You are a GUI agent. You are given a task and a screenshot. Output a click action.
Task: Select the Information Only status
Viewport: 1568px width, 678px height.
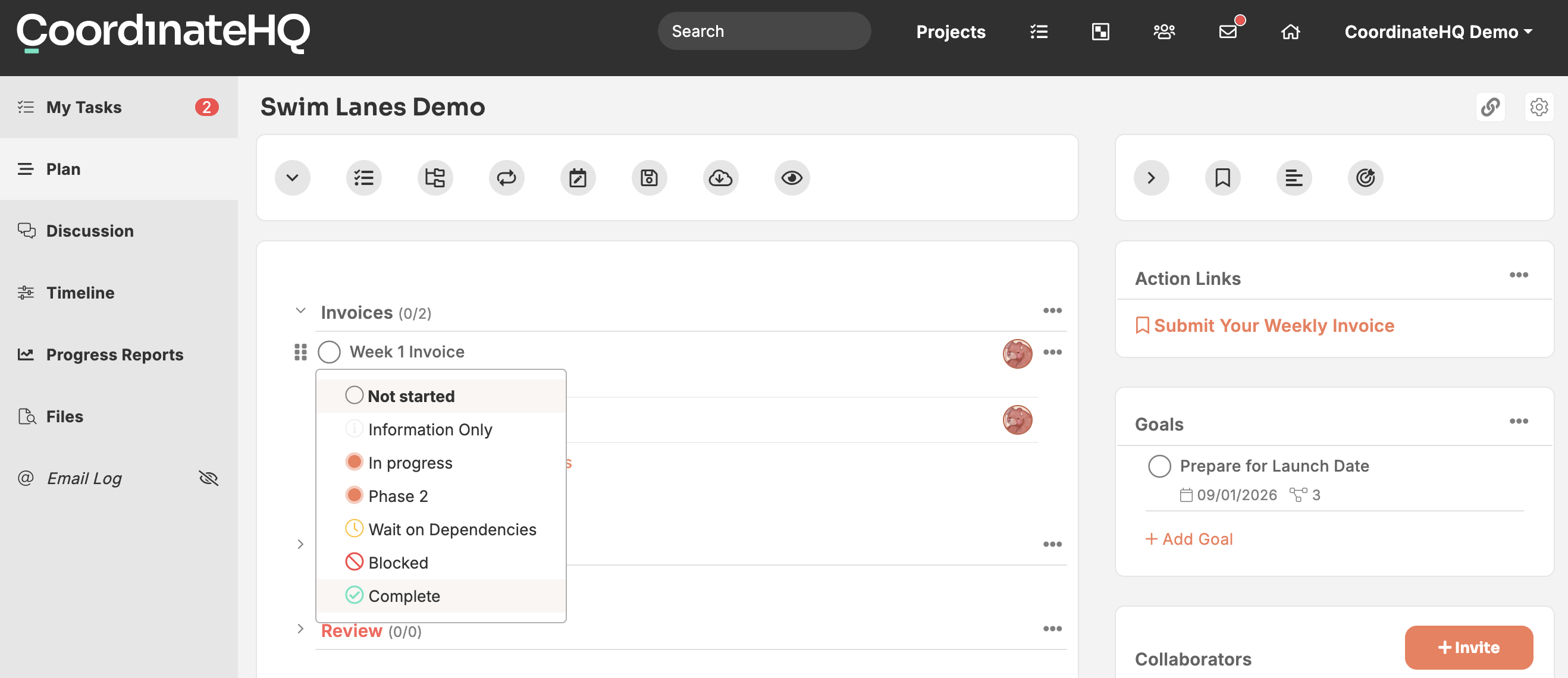(x=441, y=429)
